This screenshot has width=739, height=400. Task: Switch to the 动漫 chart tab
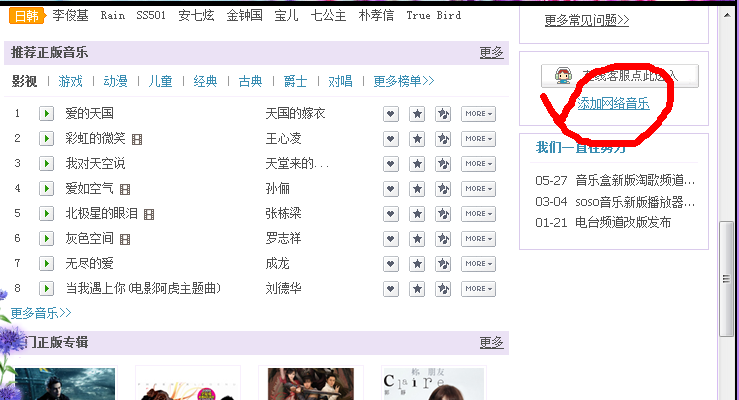point(115,81)
